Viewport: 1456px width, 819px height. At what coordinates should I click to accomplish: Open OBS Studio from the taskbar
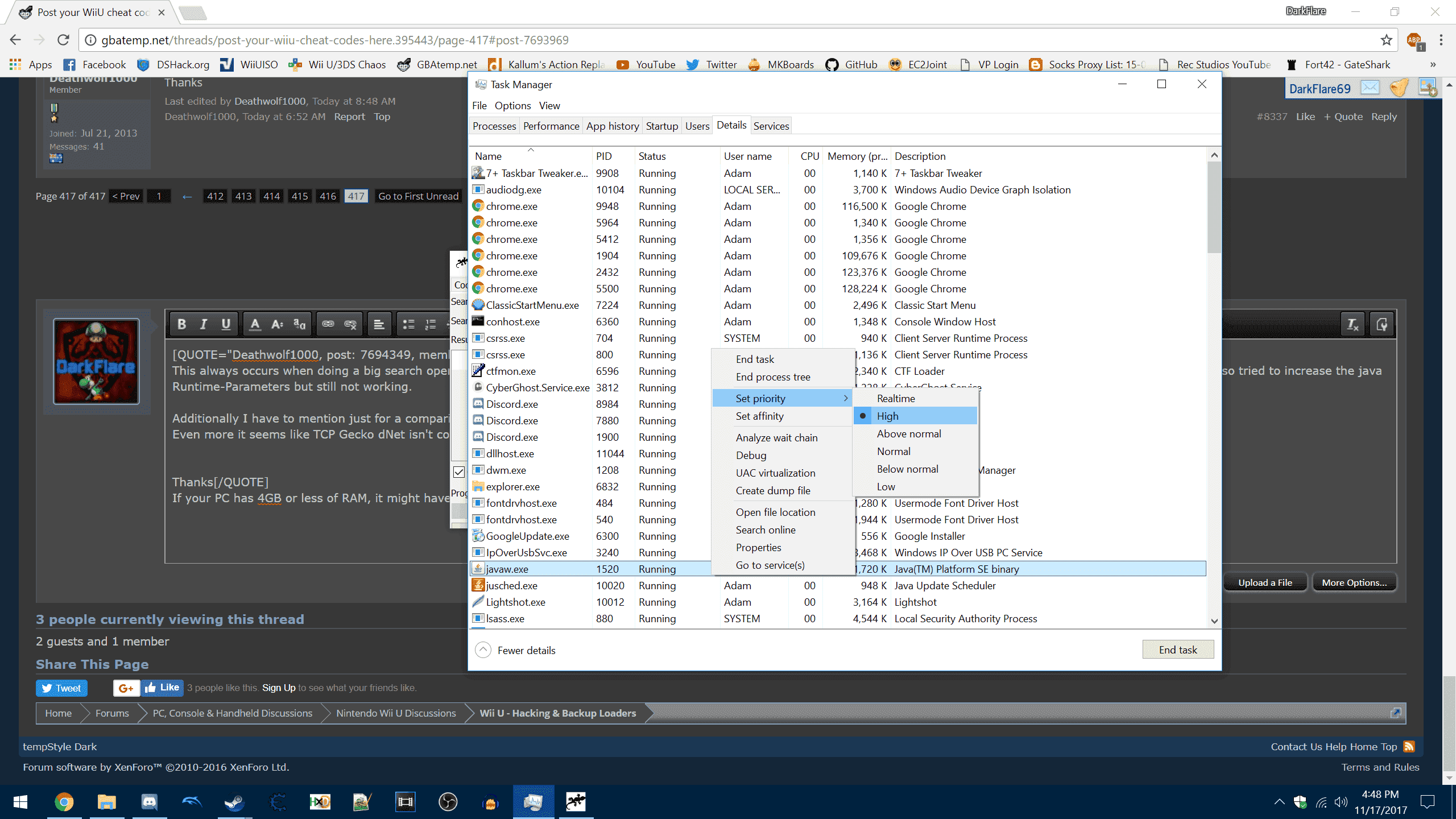coord(448,802)
